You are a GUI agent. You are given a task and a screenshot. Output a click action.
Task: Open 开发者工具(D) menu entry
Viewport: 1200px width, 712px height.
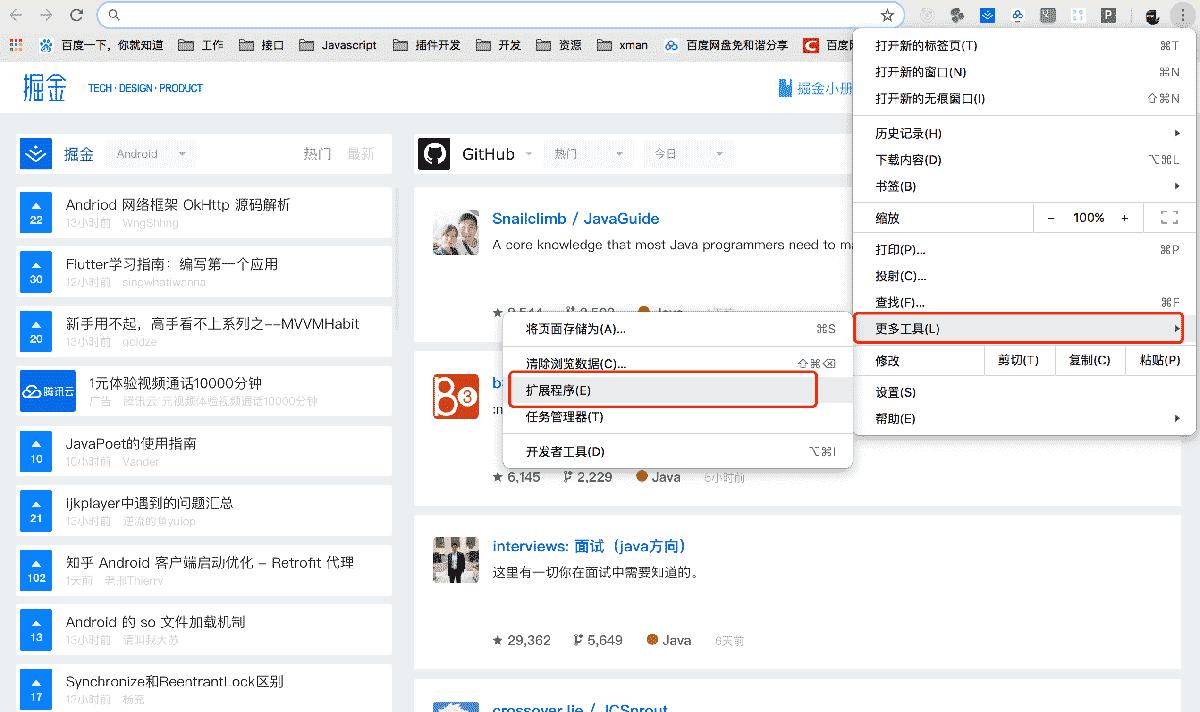(565, 451)
